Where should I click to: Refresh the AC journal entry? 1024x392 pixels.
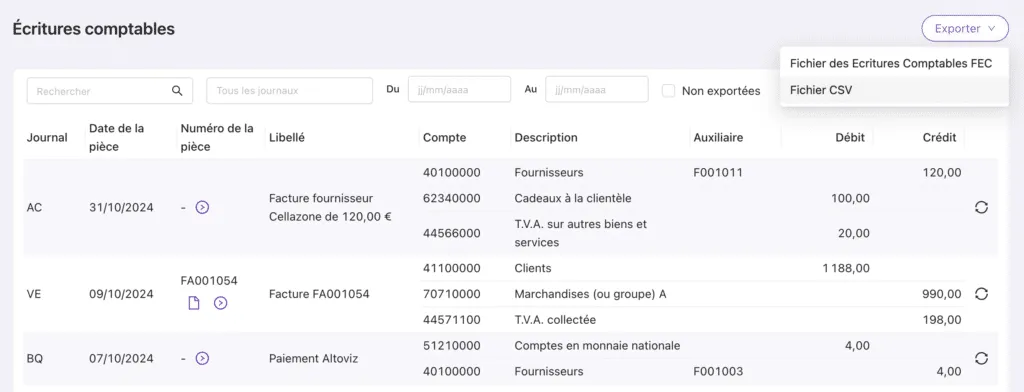tap(981, 207)
